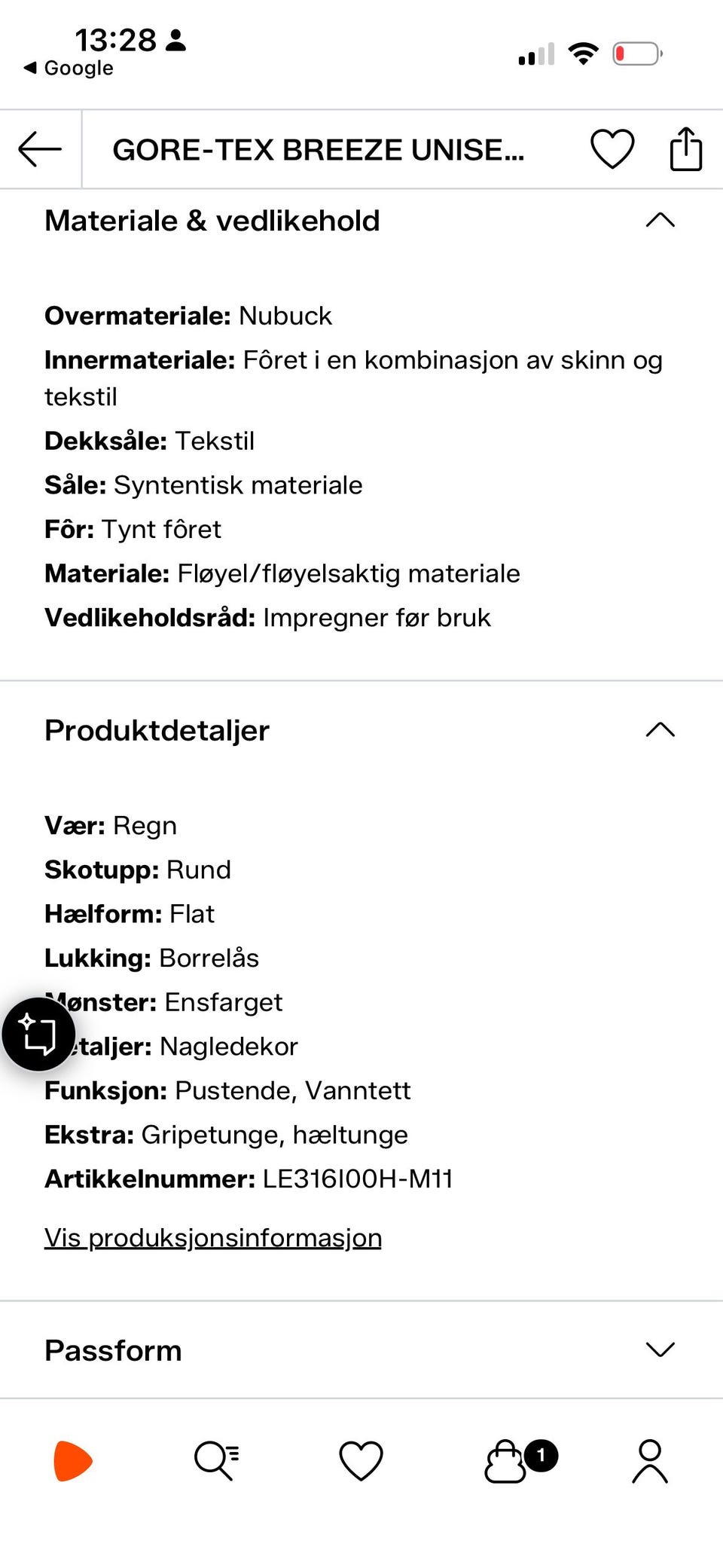
Task: Tap the back arrow icon
Action: (40, 149)
